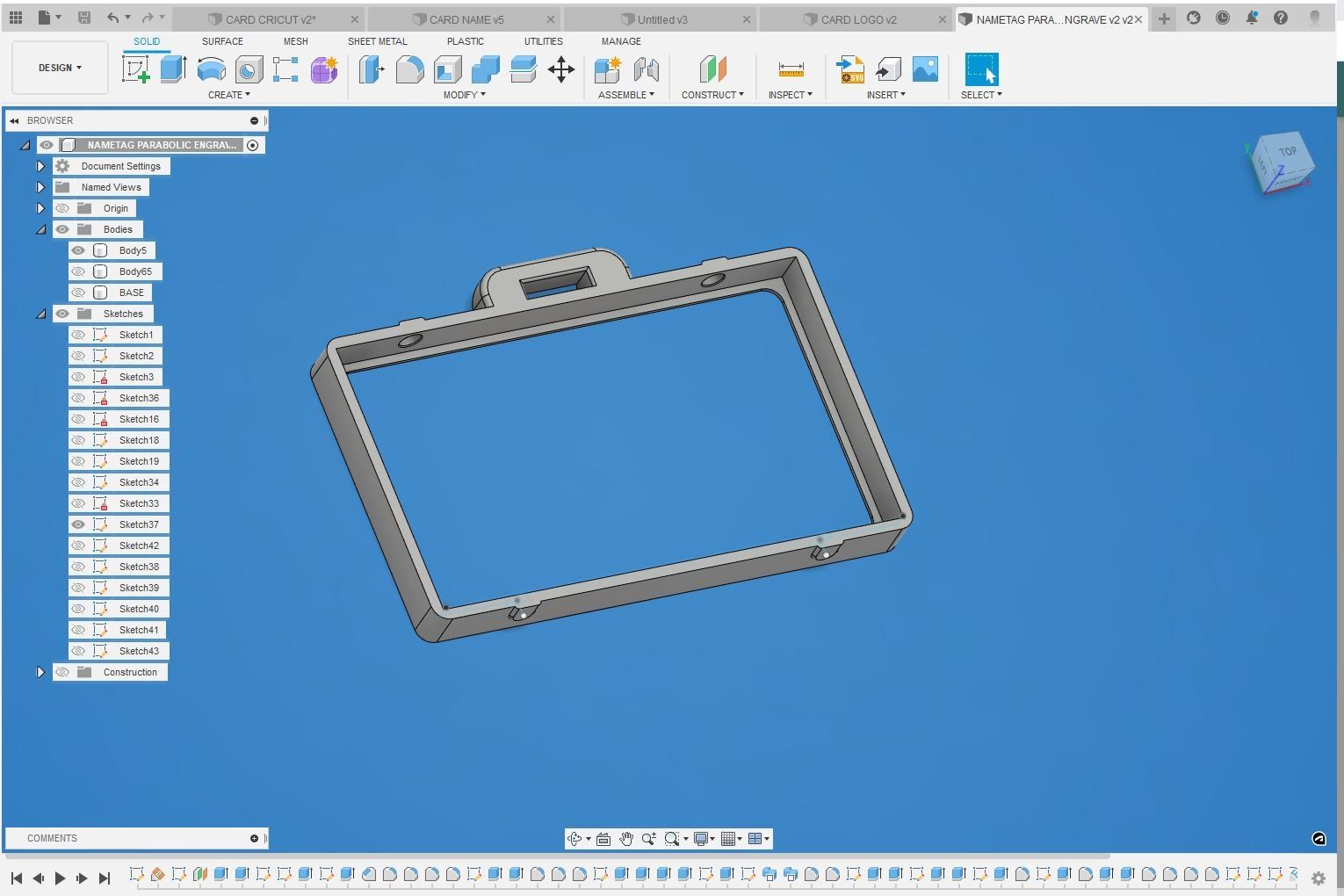
Task: Pick the Offset Face tool
Action: click(523, 69)
